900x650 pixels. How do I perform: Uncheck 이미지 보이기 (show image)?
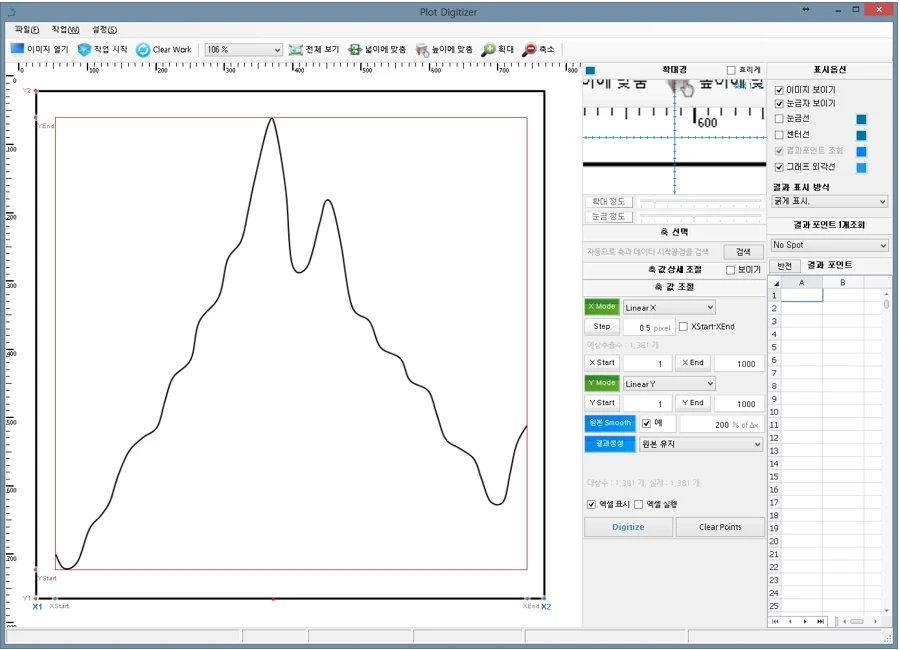pos(779,90)
